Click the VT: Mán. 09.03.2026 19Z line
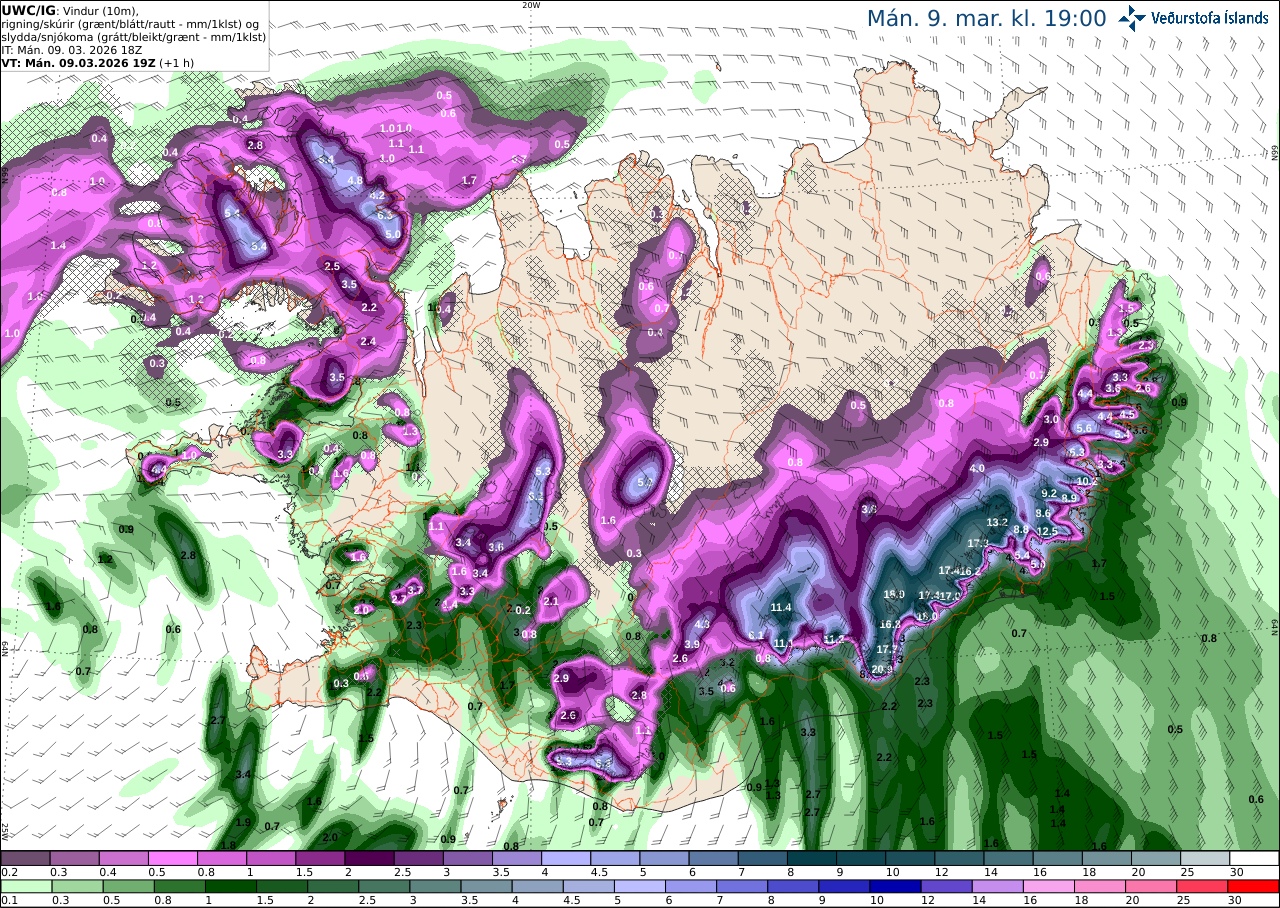The width and height of the screenshot is (1280, 908). (97, 62)
